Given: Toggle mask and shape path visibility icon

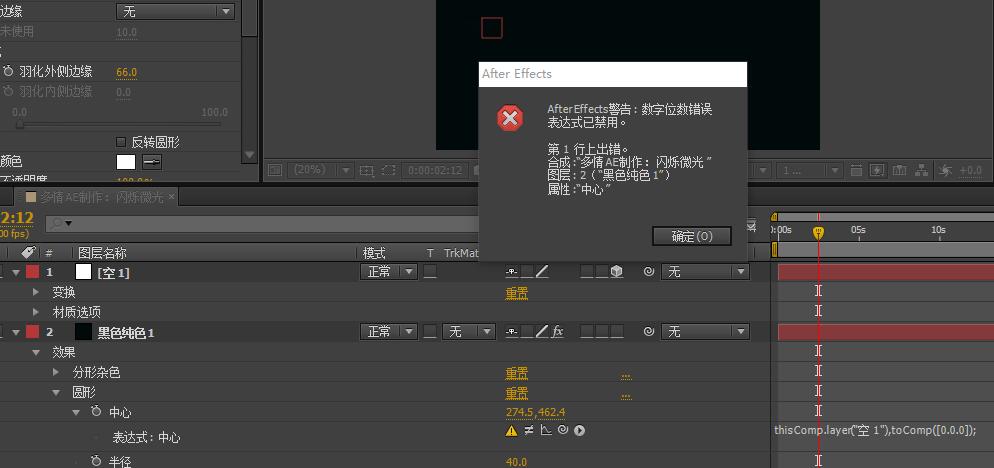Looking at the screenshot, I should coord(389,170).
